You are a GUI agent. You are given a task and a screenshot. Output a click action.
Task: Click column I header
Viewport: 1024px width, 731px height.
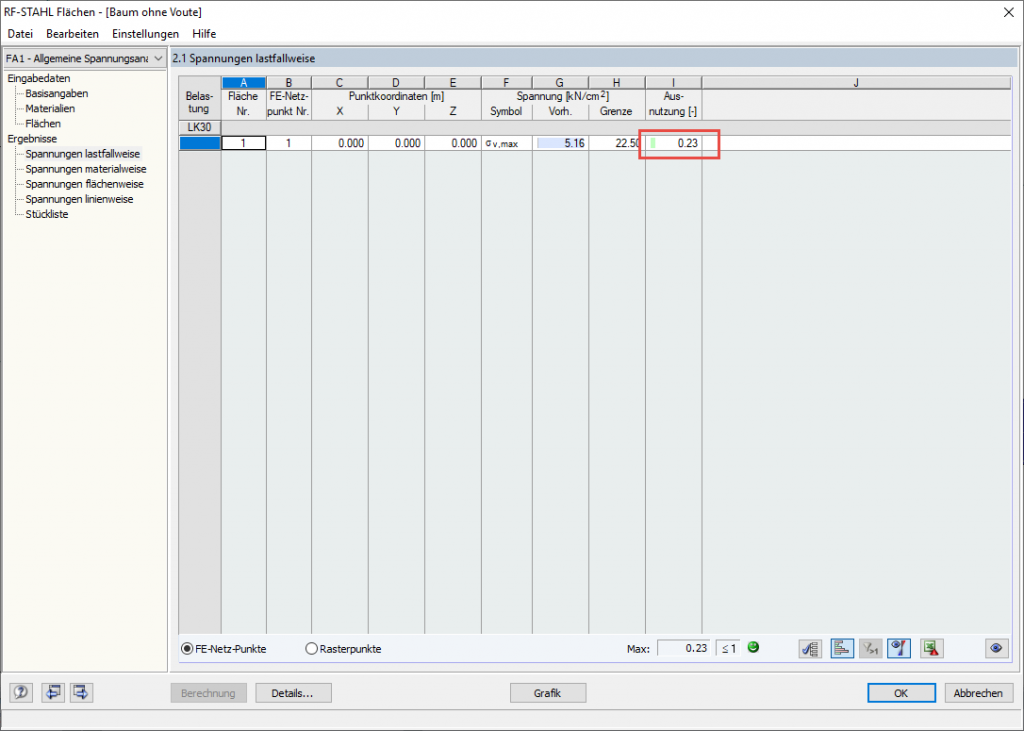tap(673, 83)
